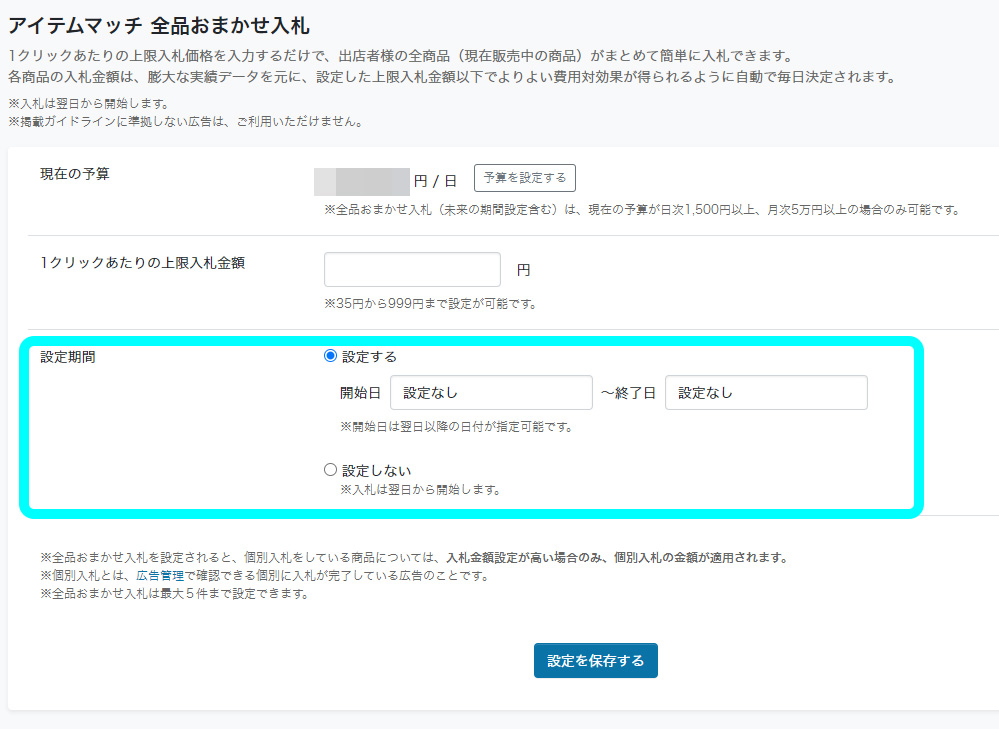The width and height of the screenshot is (999, 729).
Task: Click the ～終了日 label beside end field
Action: tap(628, 393)
